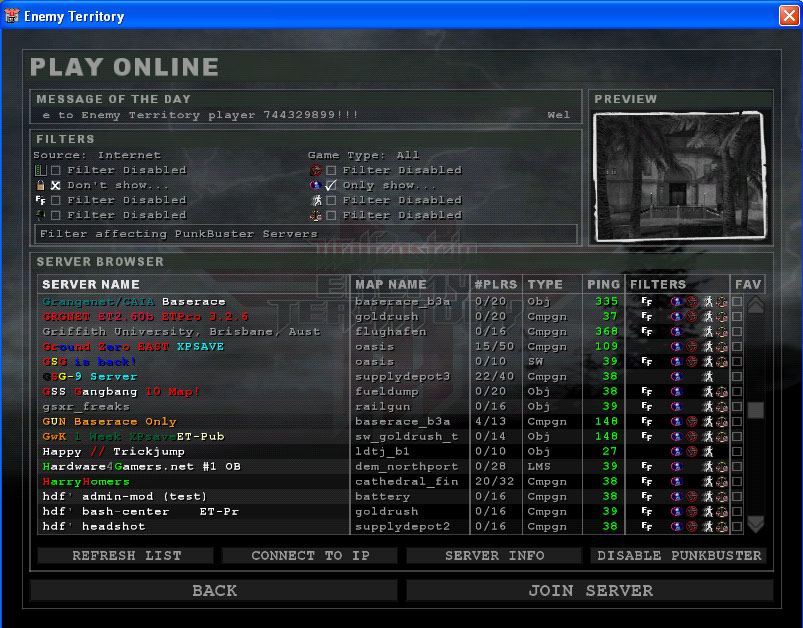Click the padlock password filter icon
The height and width of the screenshot is (628, 803).
tap(40, 185)
